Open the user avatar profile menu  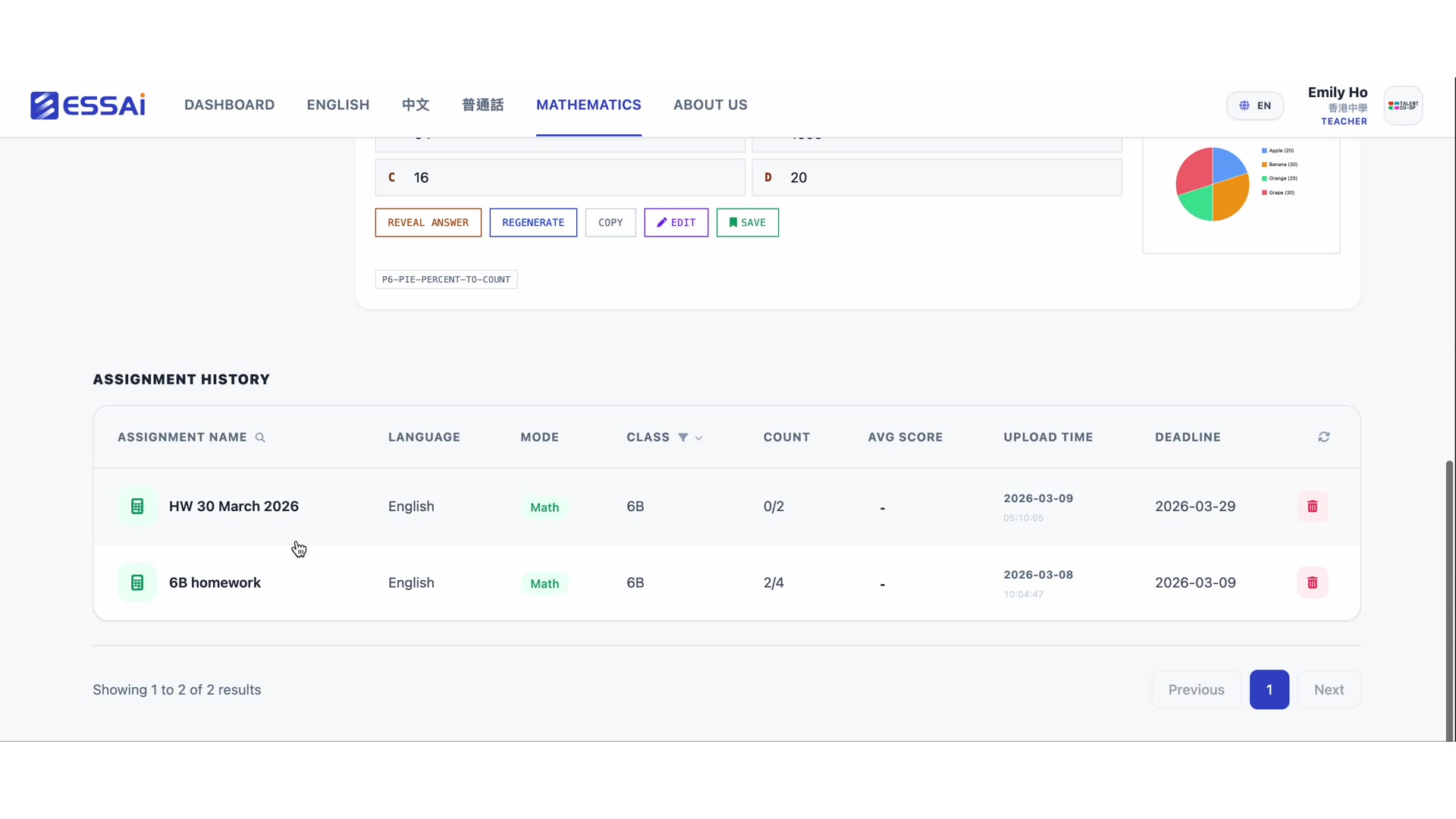pyautogui.click(x=1403, y=105)
